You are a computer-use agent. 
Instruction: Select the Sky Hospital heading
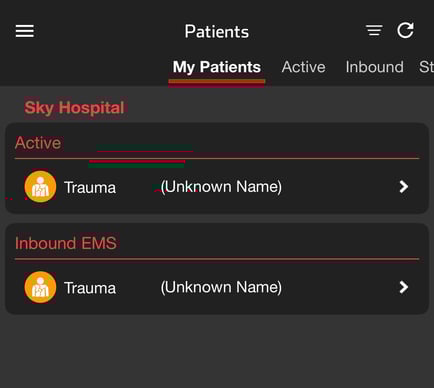74,108
